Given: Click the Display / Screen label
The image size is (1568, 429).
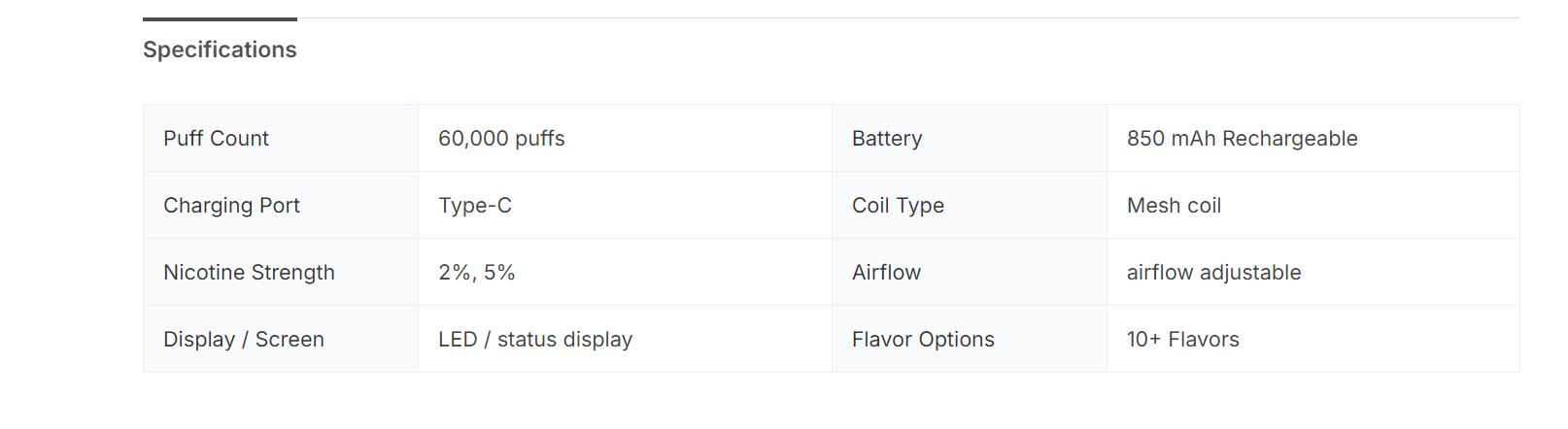Looking at the screenshot, I should click(244, 340).
